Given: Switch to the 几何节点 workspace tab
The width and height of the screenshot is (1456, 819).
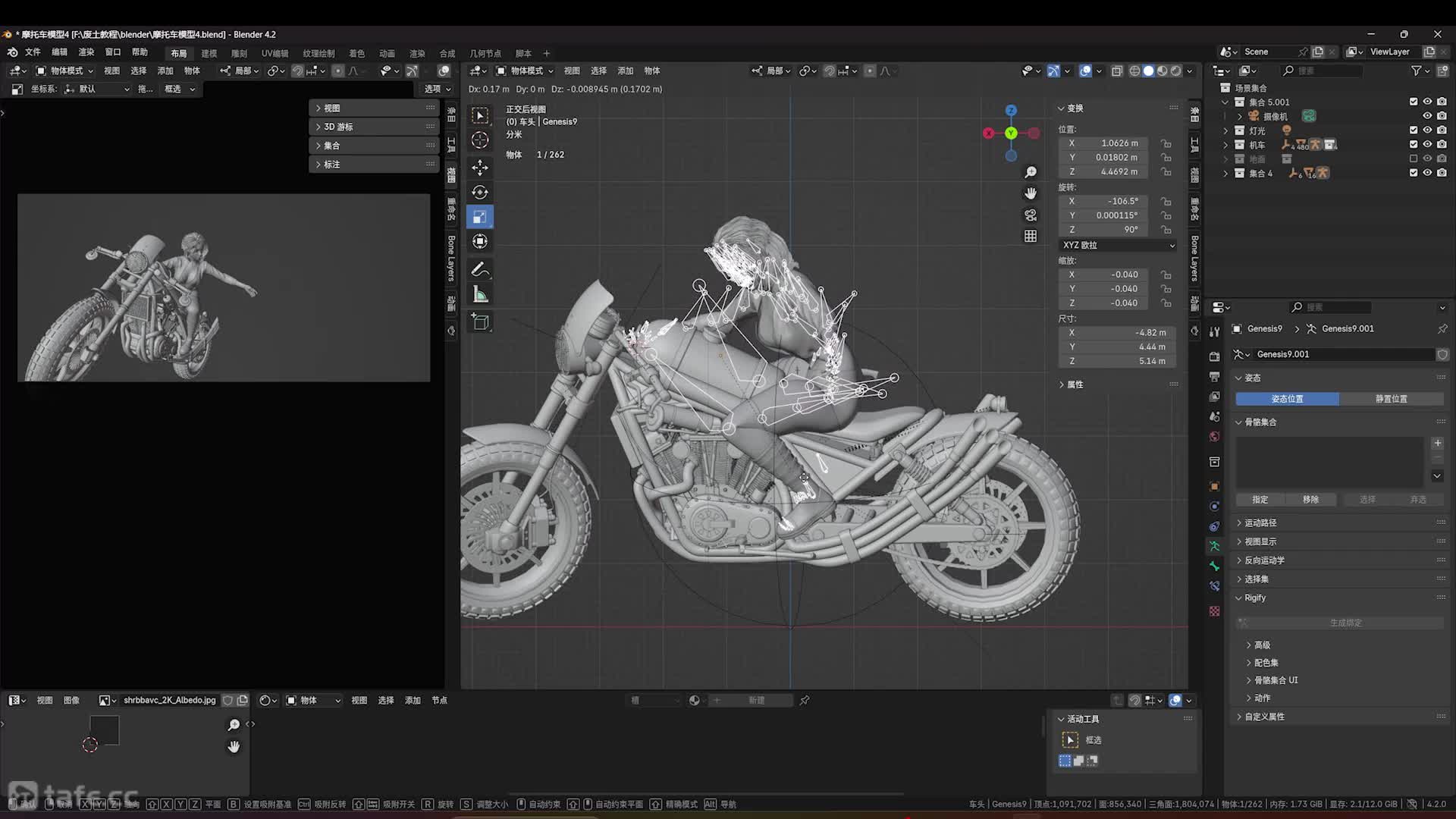Looking at the screenshot, I should pyautogui.click(x=485, y=54).
